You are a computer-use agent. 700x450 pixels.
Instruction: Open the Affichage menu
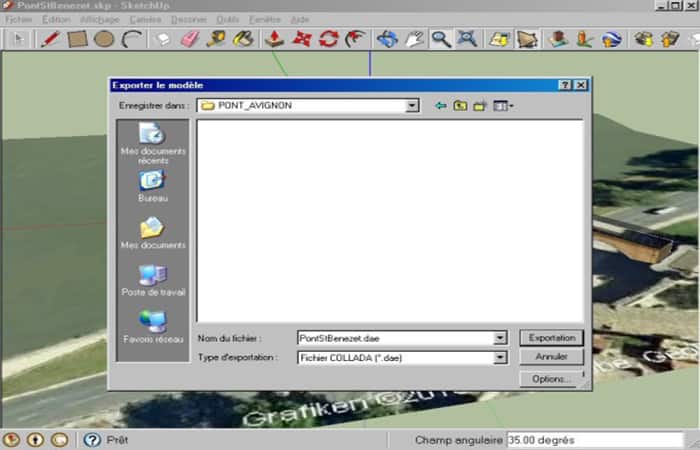click(100, 20)
